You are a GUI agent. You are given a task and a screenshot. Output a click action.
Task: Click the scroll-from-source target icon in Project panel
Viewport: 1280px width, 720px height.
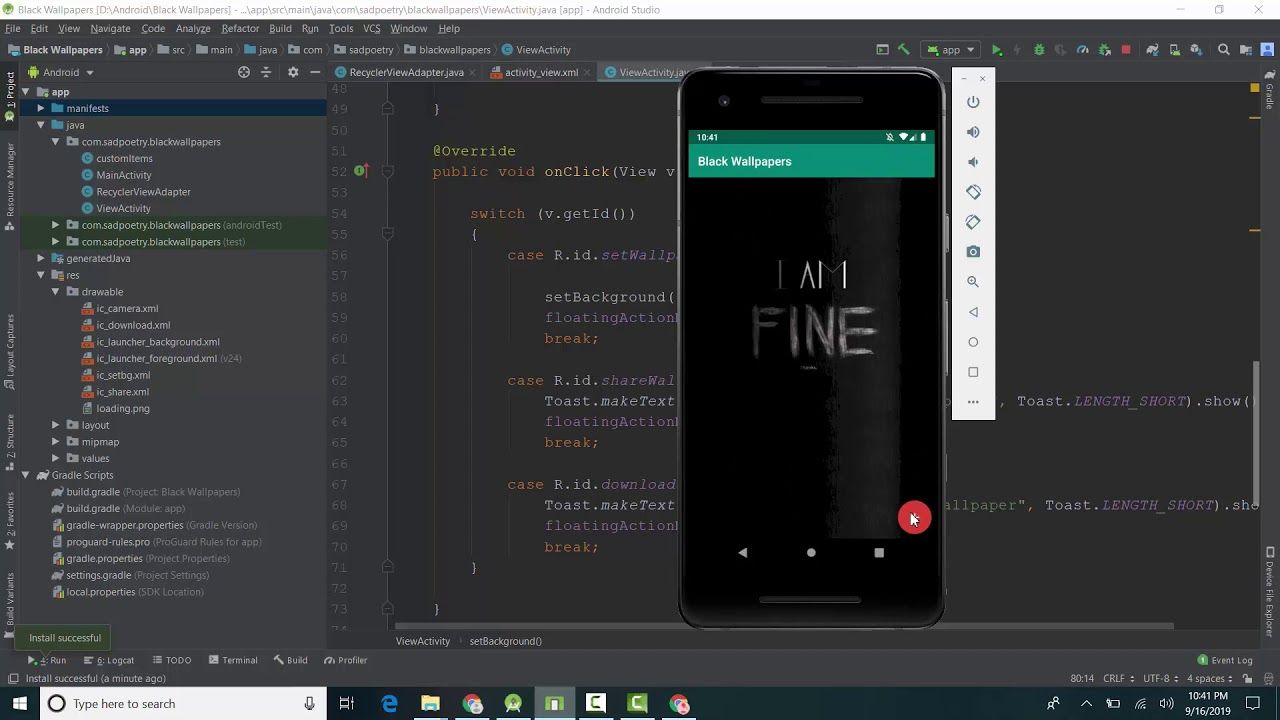[x=244, y=72]
